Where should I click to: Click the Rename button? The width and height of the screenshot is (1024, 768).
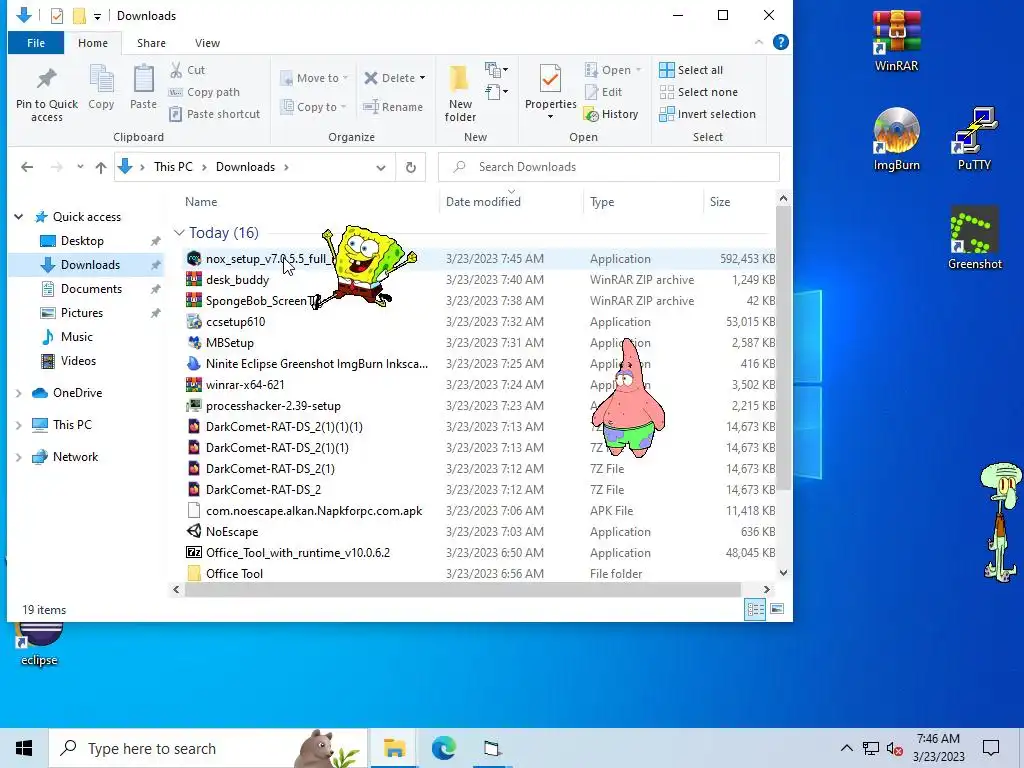click(x=393, y=106)
